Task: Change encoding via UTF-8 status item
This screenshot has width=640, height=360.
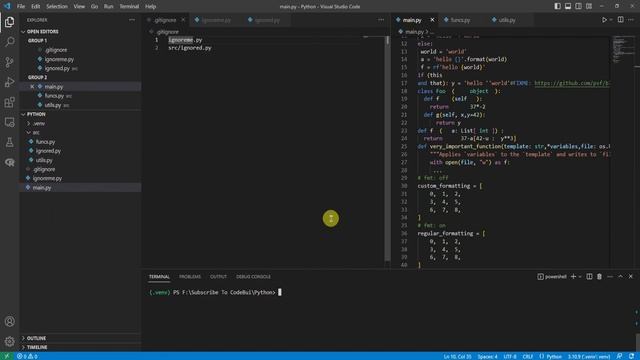Action: pos(510,356)
